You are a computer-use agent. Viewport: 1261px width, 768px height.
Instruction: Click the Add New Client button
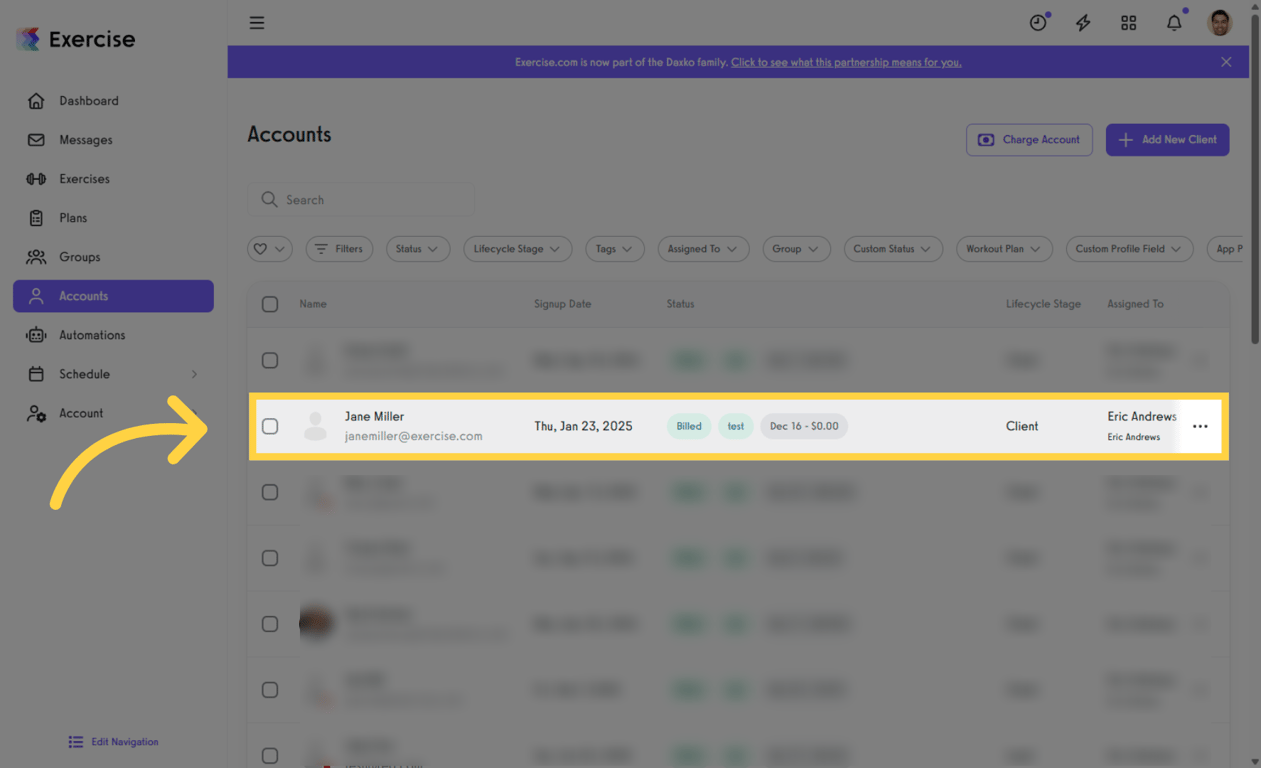coord(1167,139)
